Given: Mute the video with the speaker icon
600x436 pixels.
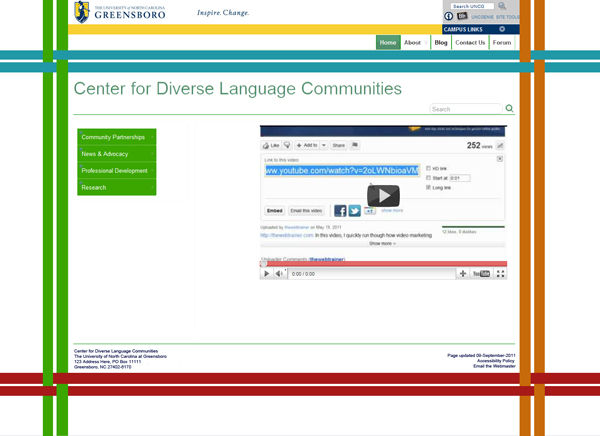Looking at the screenshot, I should (x=279, y=274).
